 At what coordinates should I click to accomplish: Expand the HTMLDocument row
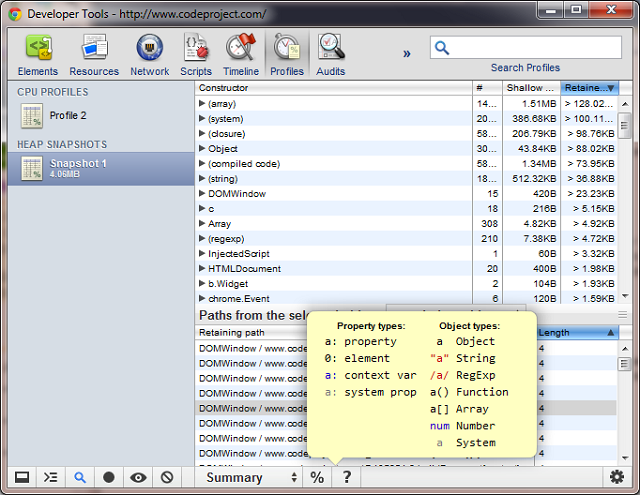coord(202,269)
